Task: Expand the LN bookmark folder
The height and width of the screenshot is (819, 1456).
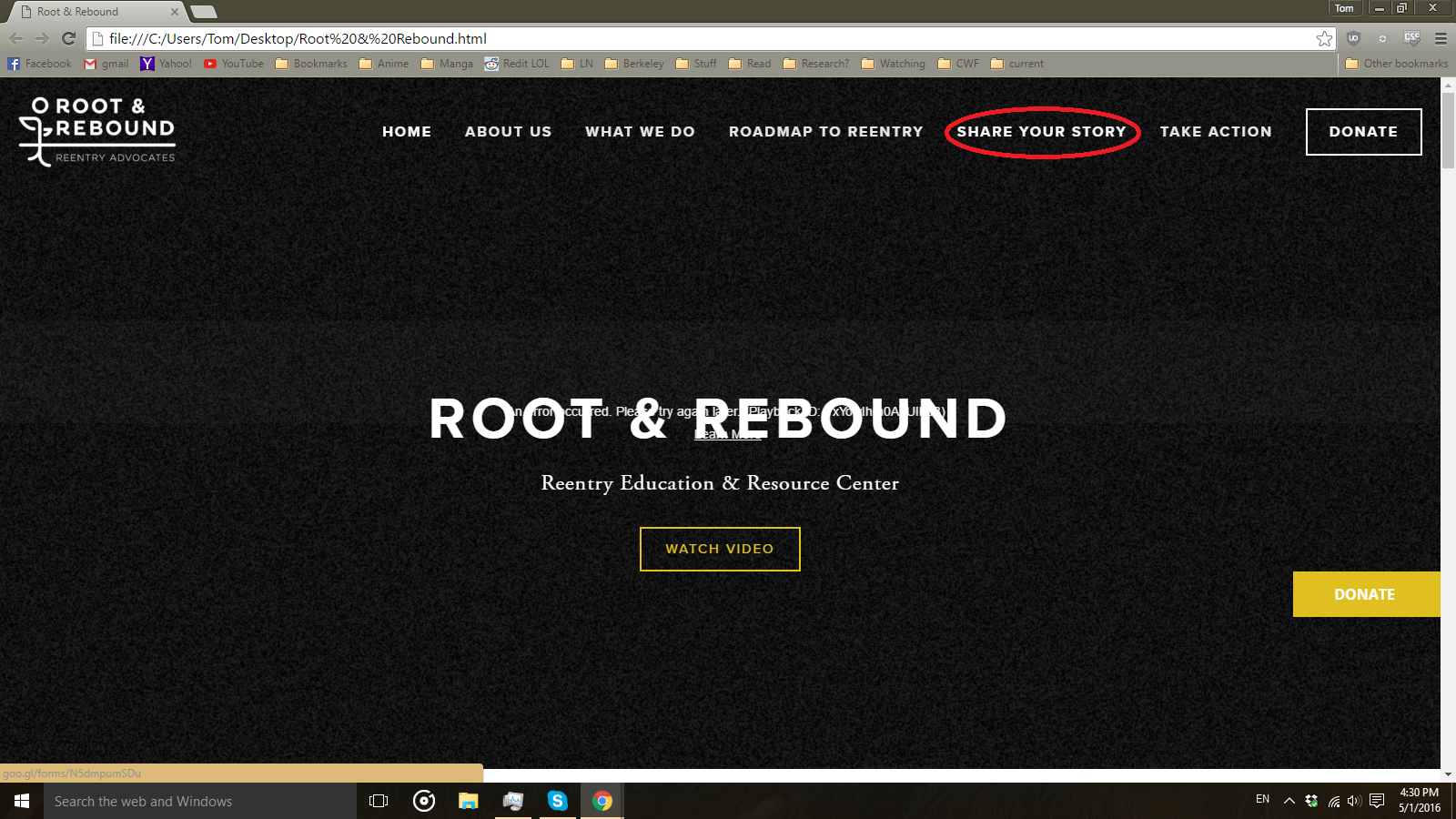Action: [577, 64]
